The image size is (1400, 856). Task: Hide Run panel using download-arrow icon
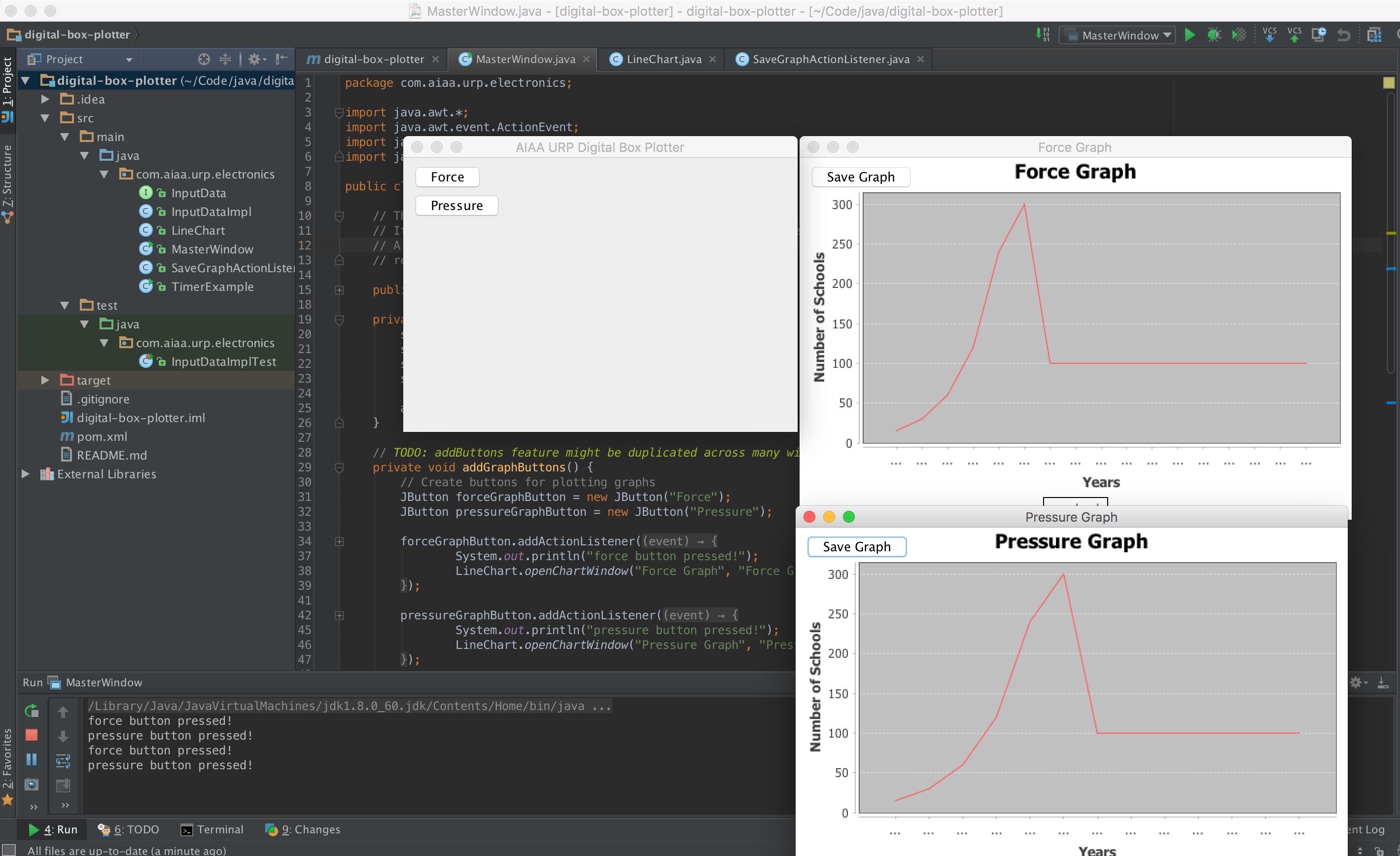coord(1383,682)
